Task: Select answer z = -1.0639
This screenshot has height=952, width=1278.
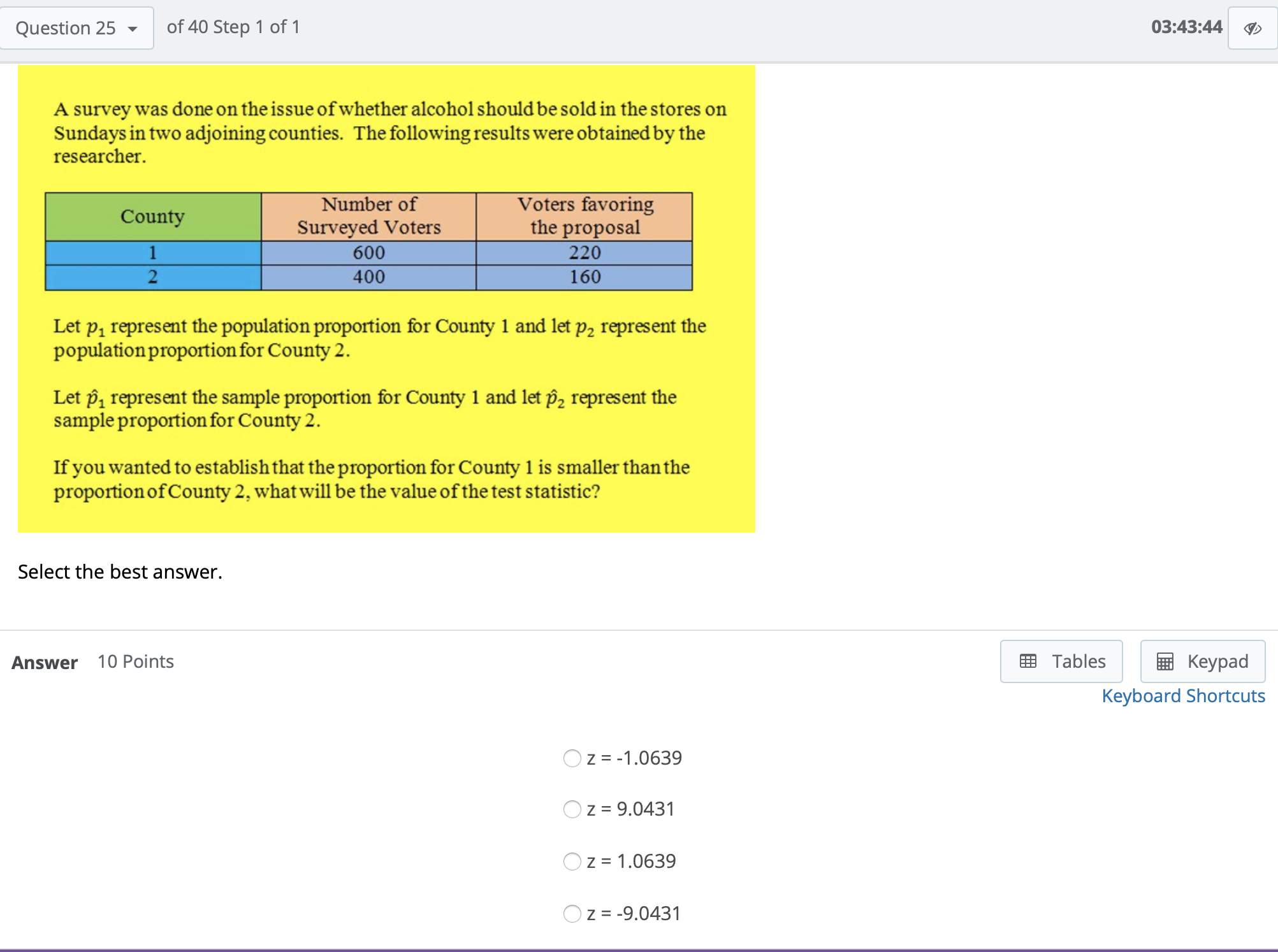Action: (x=572, y=758)
